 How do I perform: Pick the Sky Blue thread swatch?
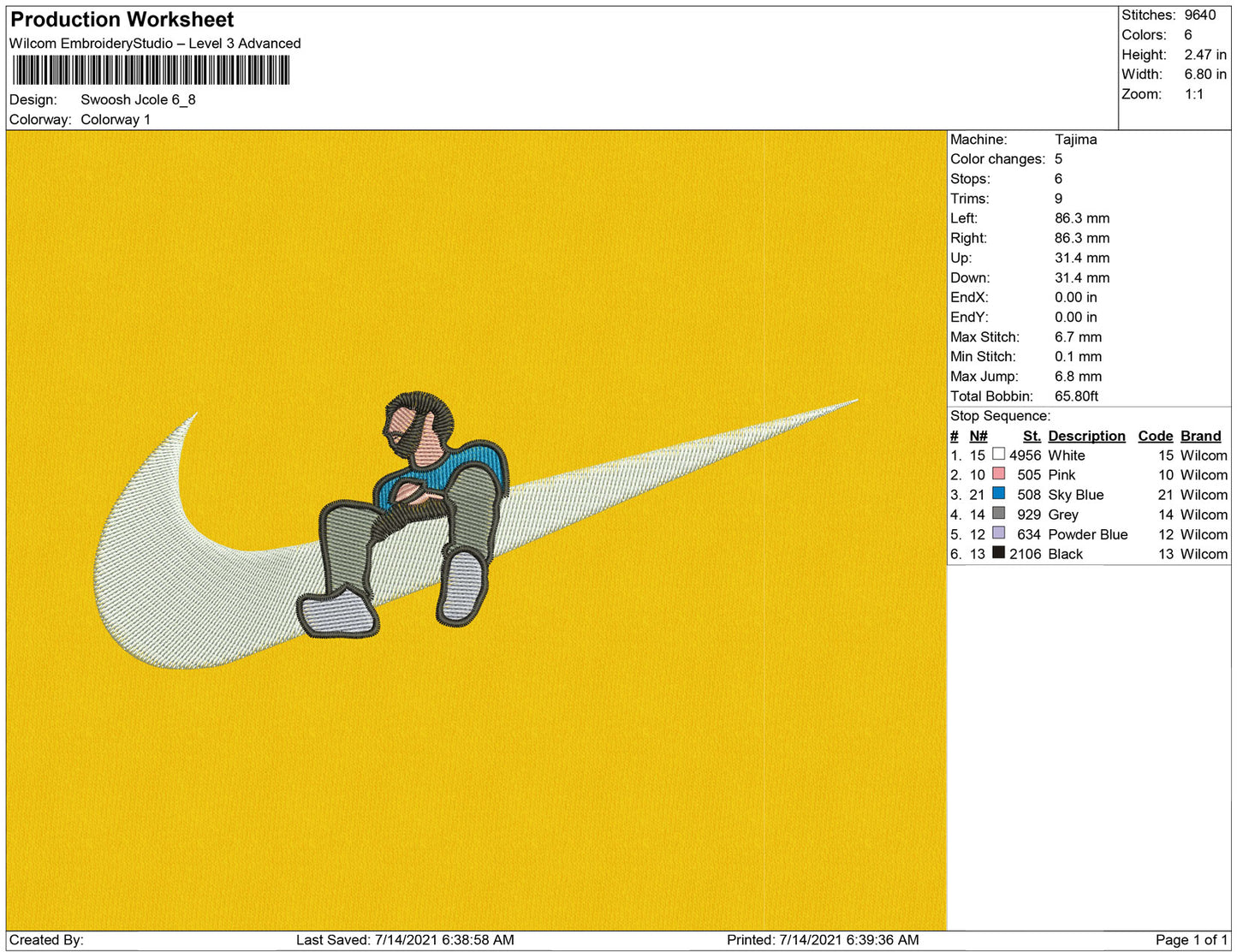pyautogui.click(x=998, y=493)
